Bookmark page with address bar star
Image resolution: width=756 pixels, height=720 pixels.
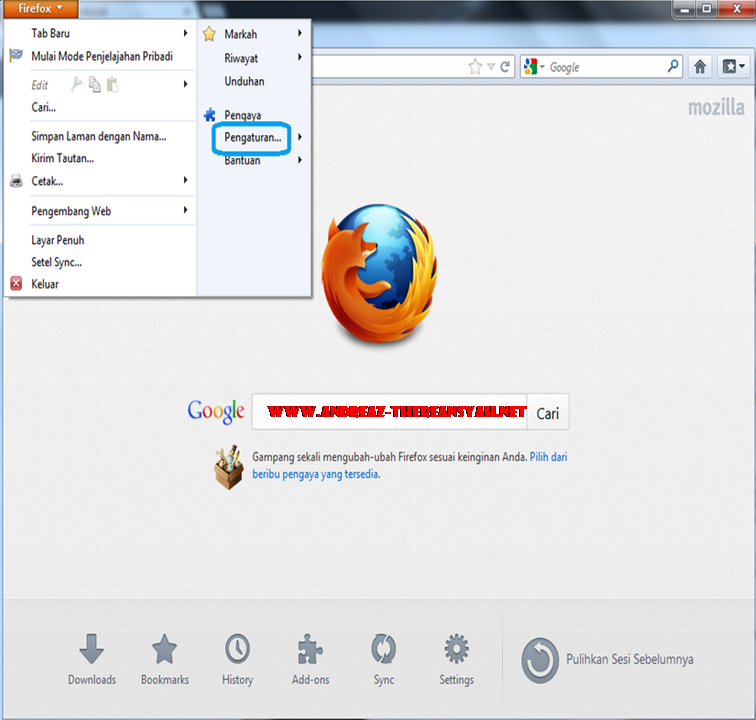[475, 67]
